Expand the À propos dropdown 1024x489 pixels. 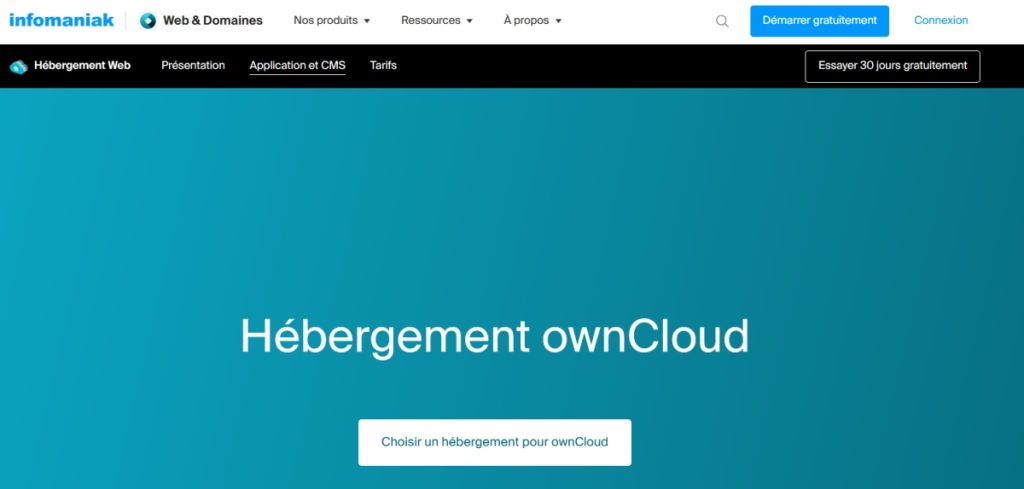click(x=532, y=20)
